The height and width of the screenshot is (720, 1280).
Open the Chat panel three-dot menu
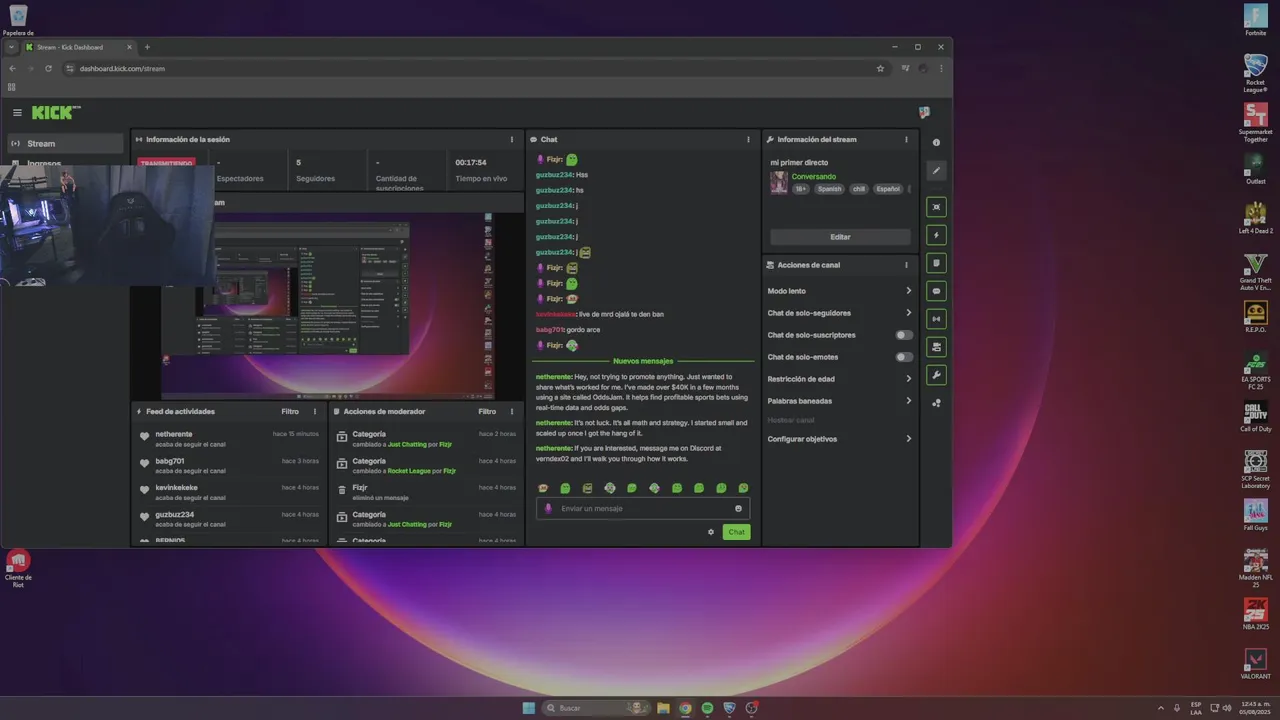(x=748, y=140)
